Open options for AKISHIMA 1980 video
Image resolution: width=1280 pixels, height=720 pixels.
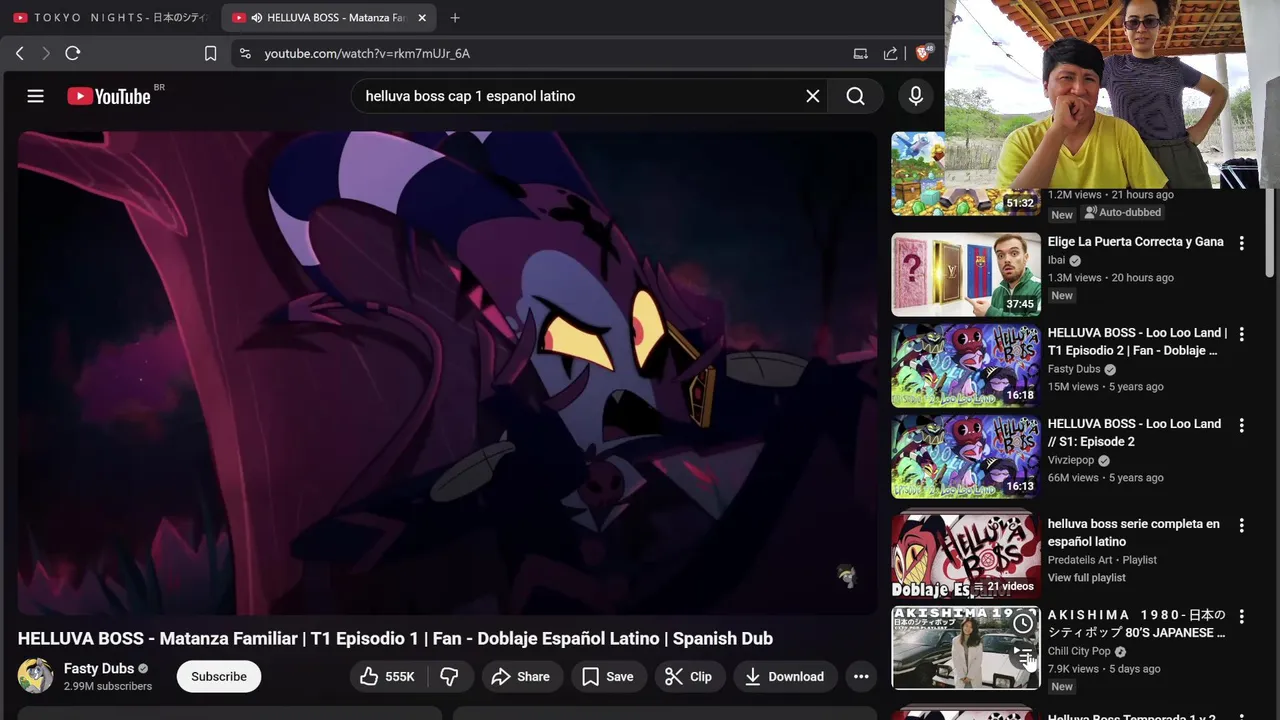(1241, 617)
